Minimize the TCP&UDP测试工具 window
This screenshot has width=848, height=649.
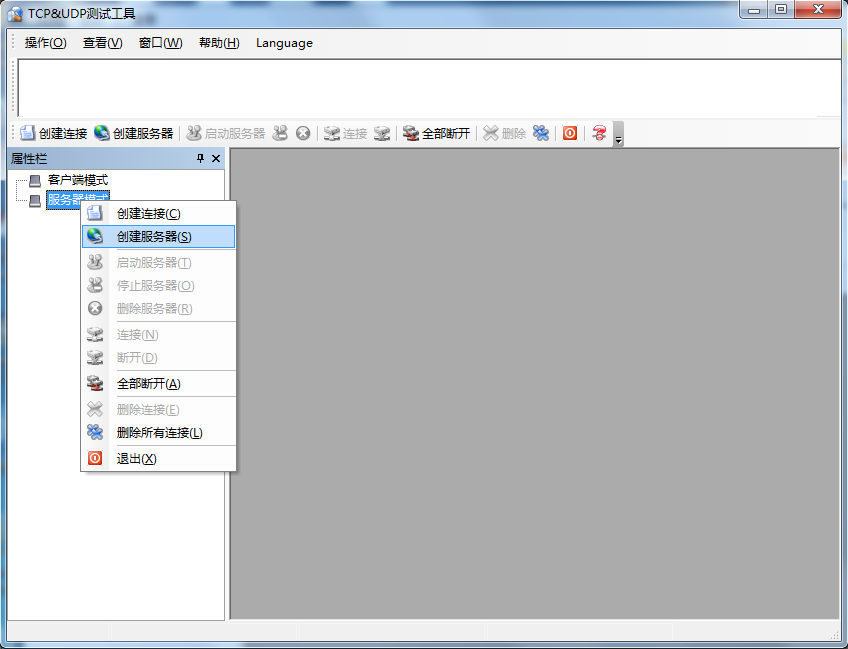(x=754, y=10)
